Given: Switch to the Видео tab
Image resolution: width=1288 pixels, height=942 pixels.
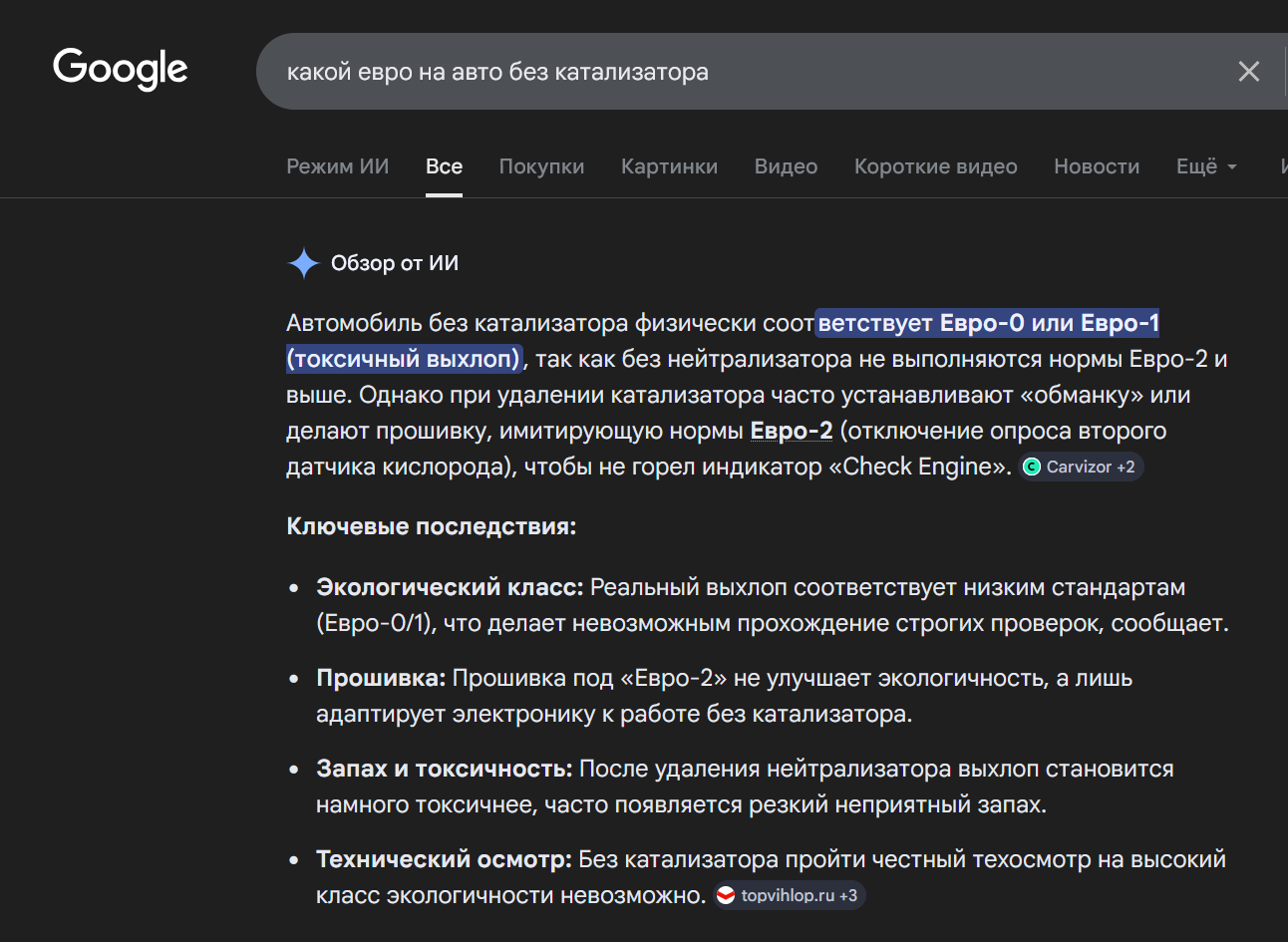Looking at the screenshot, I should [x=786, y=166].
